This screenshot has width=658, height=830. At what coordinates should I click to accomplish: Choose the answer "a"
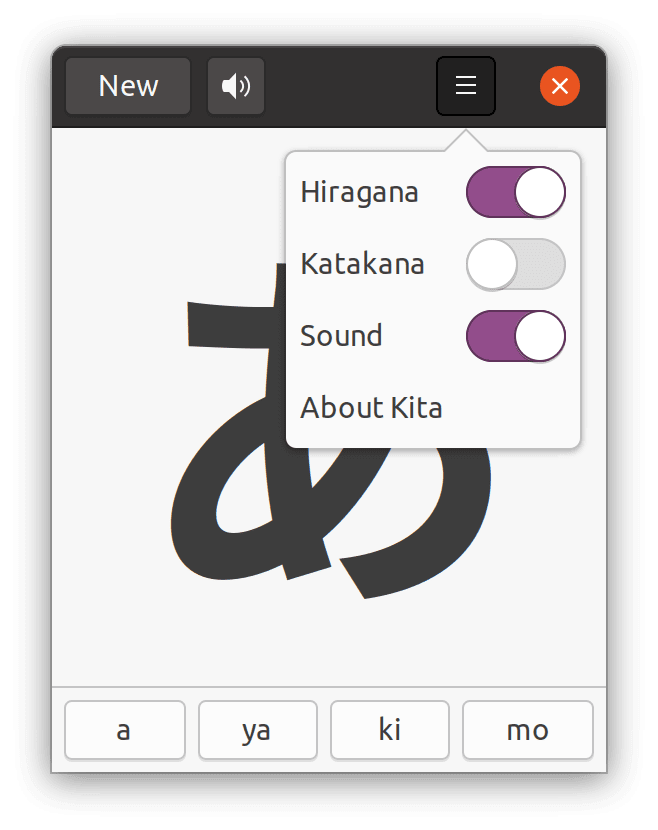pos(124,730)
